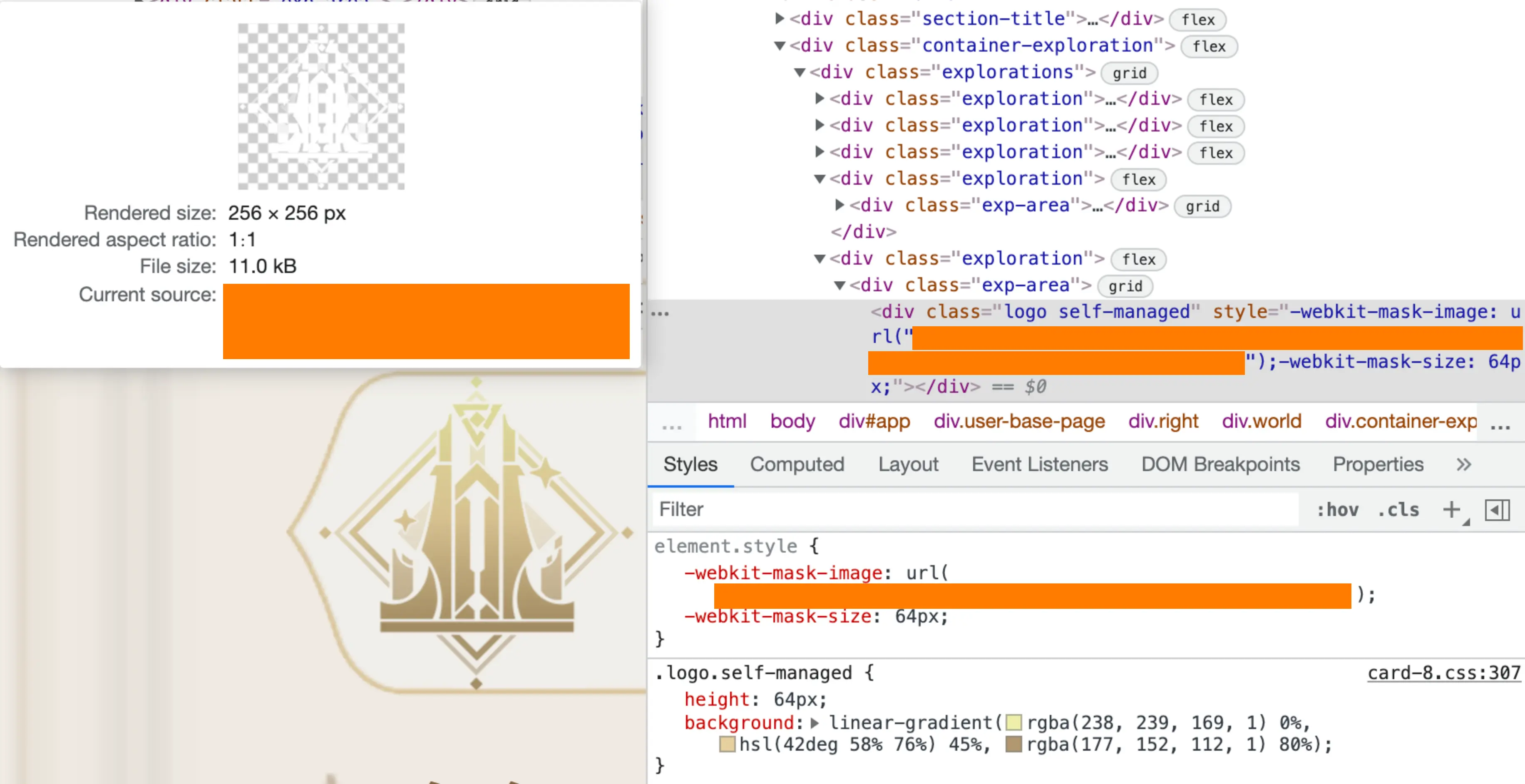The width and height of the screenshot is (1525, 784).
Task: Collapse the fourth exploration div node
Action: tap(820, 179)
